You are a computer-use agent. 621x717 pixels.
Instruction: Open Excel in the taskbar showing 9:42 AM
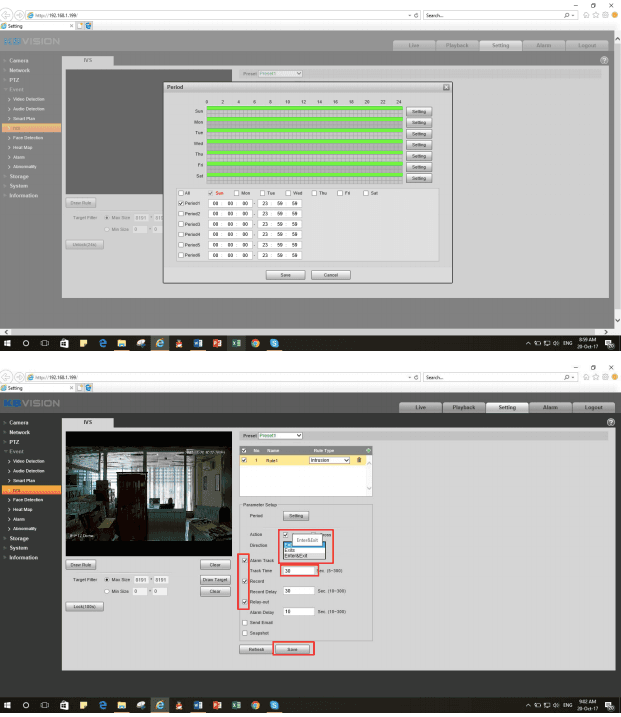pyautogui.click(x=235, y=706)
